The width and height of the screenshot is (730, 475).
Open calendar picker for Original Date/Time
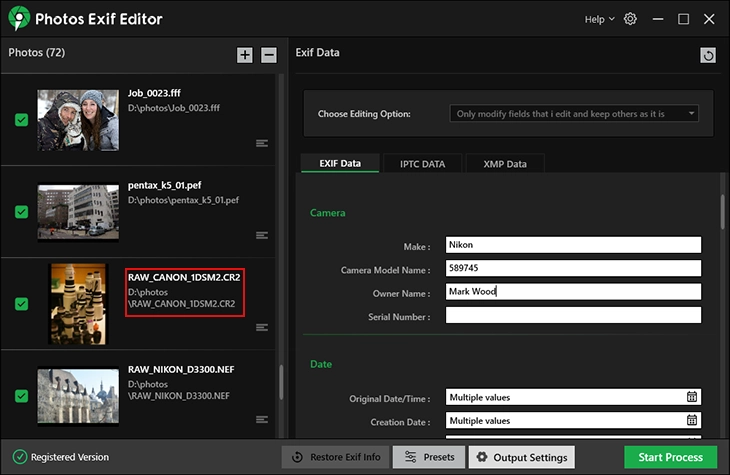click(x=691, y=397)
